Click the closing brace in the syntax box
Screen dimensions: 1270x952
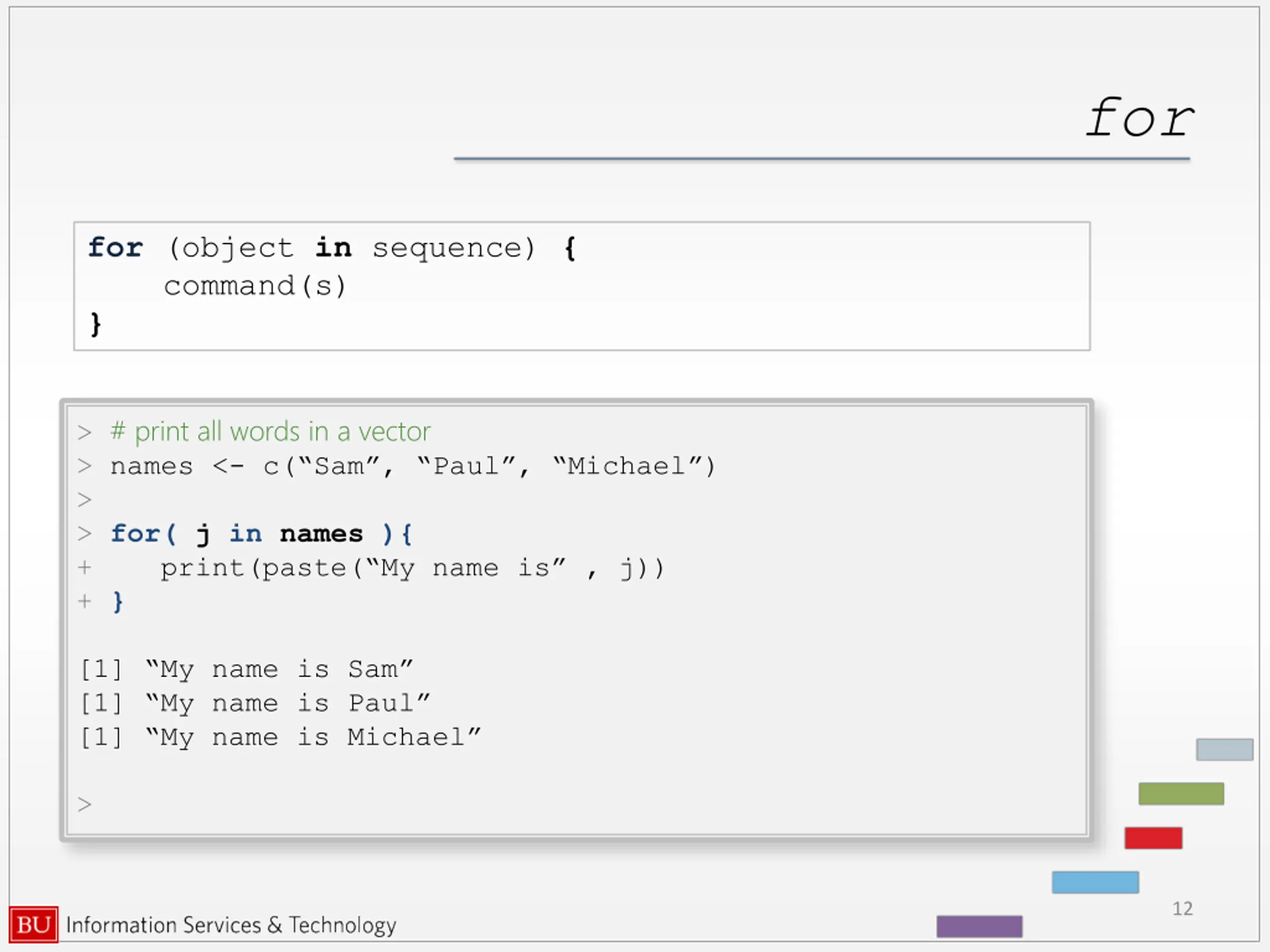[x=95, y=324]
